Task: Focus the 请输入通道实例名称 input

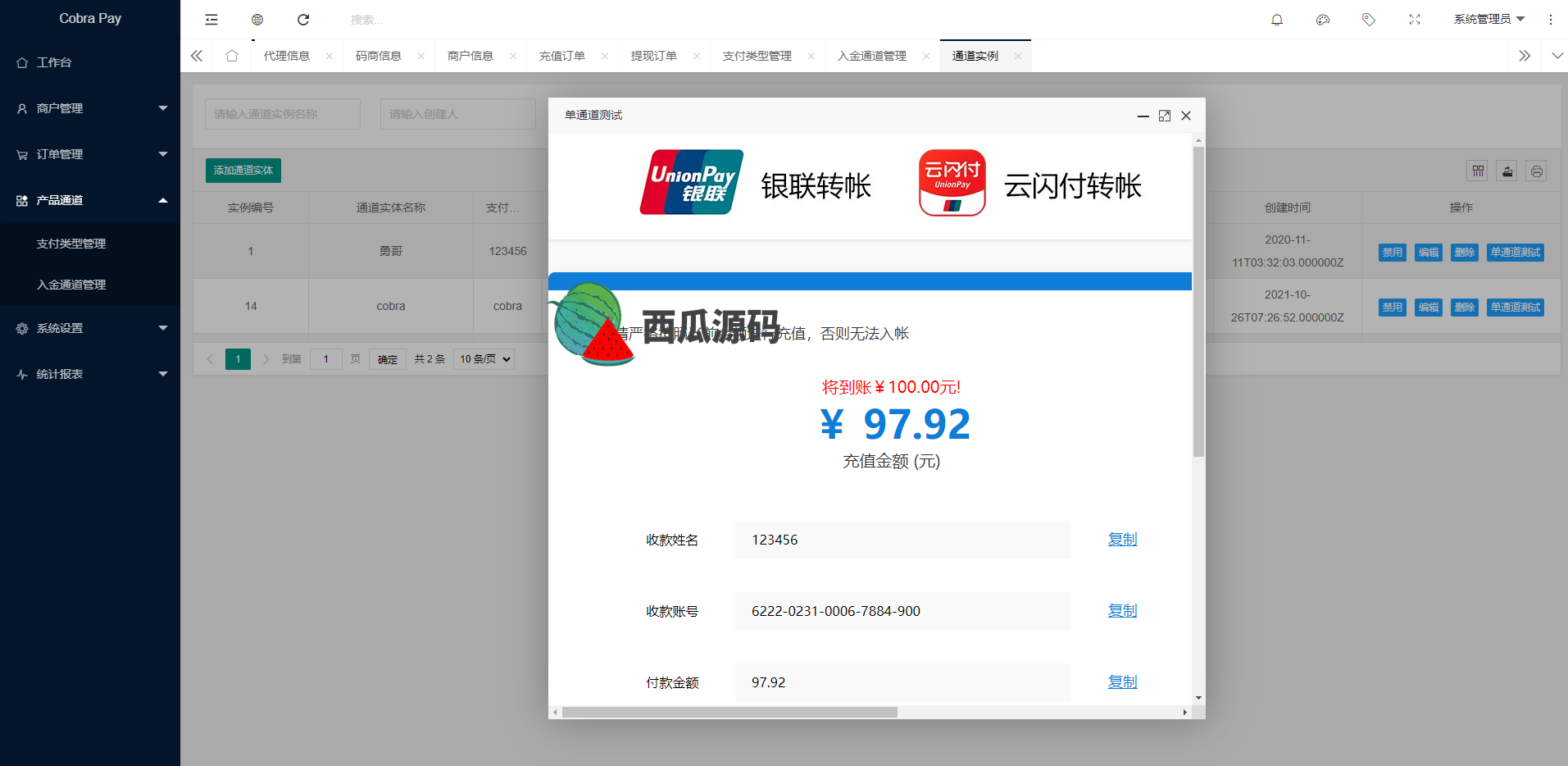Action: coord(283,114)
